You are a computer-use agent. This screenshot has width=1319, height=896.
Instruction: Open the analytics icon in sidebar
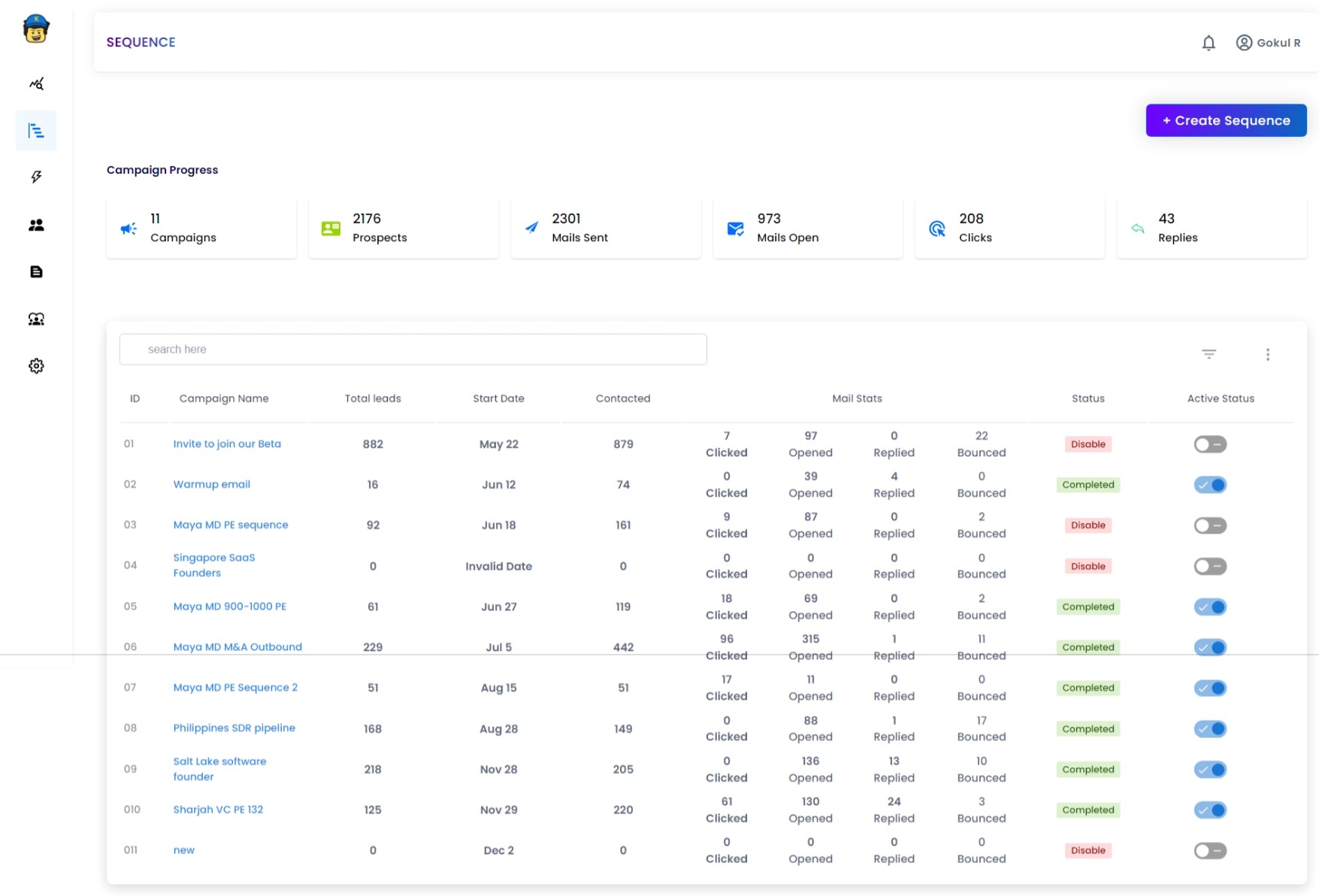36,83
